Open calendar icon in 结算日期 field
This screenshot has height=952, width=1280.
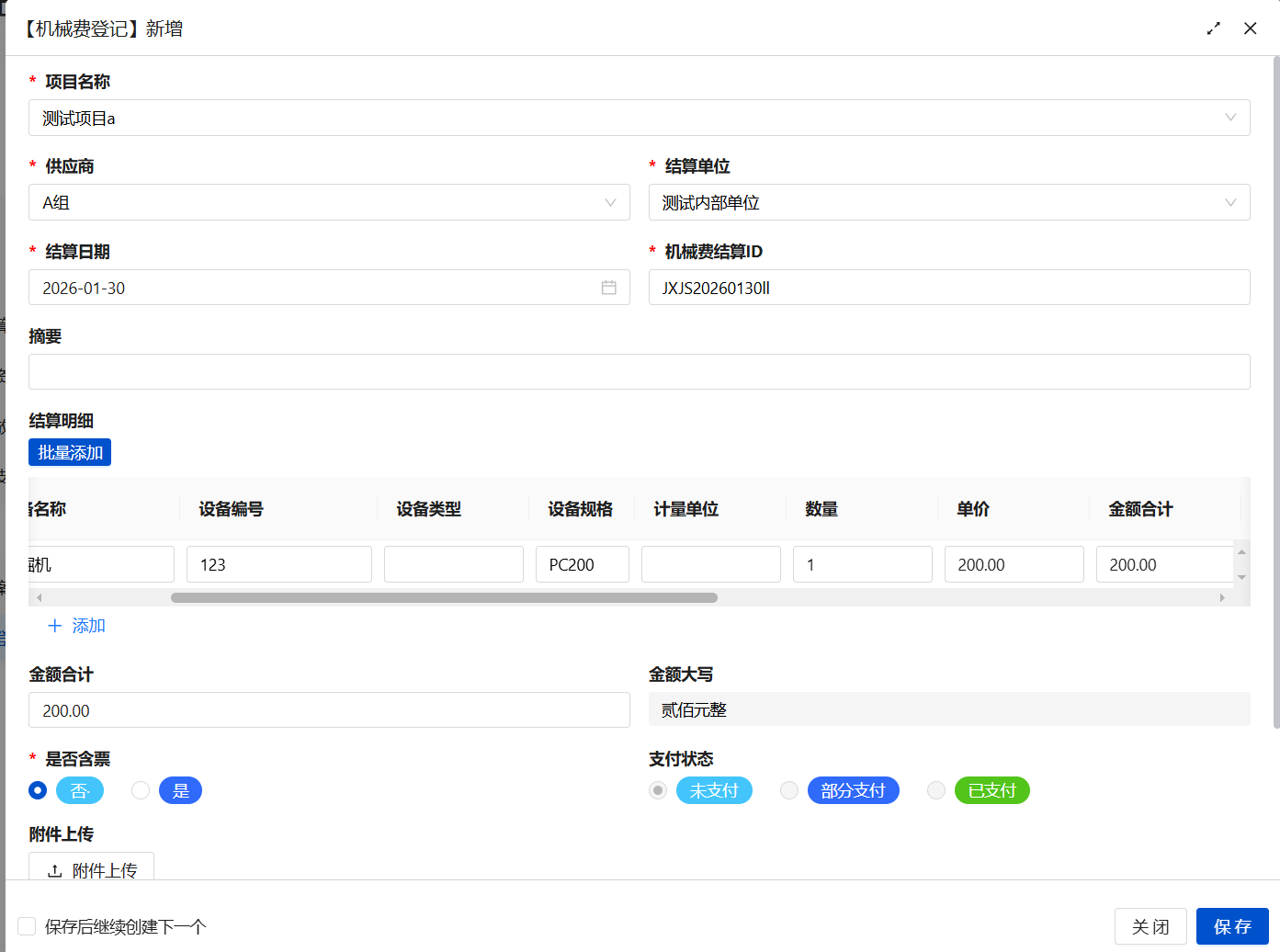coord(608,288)
